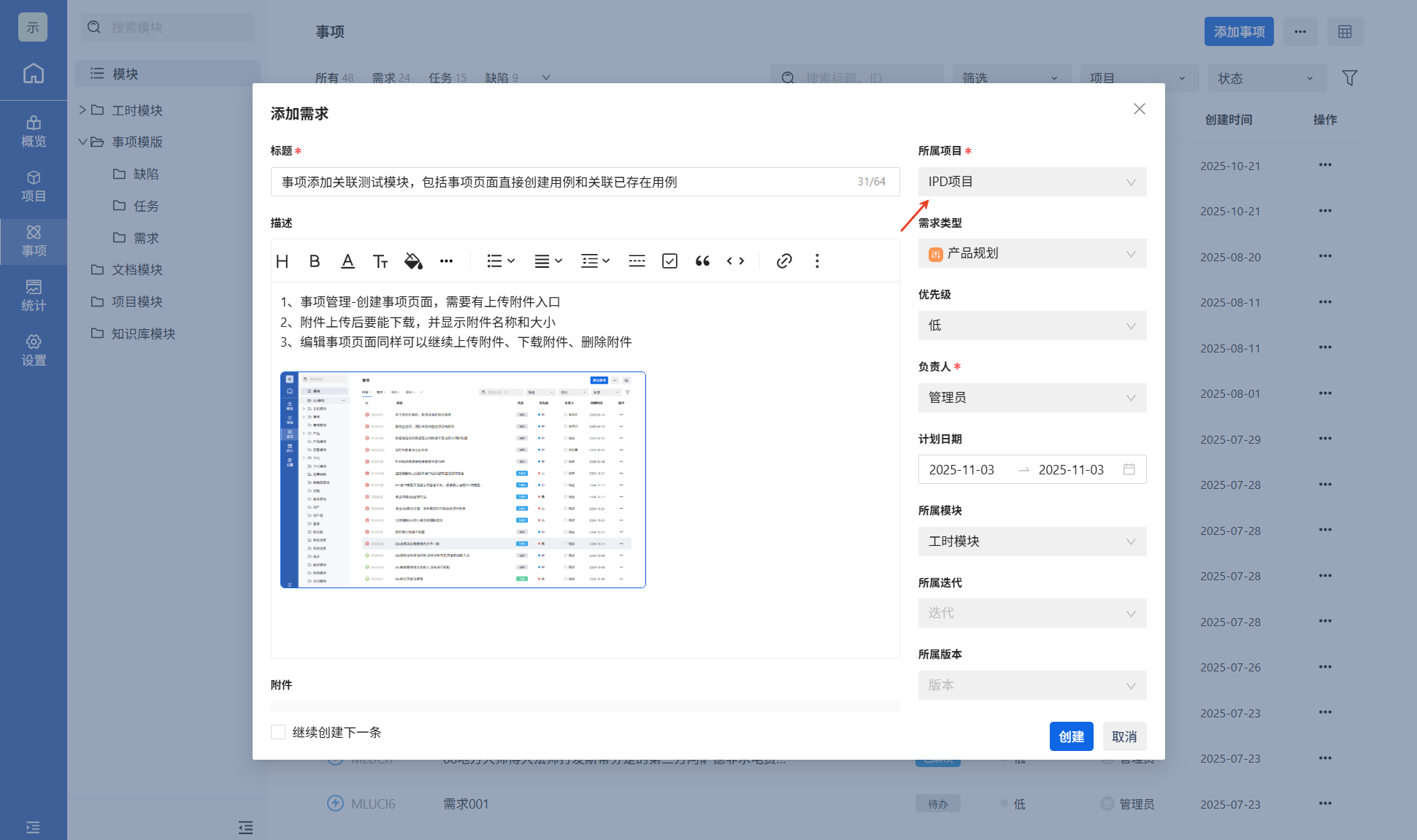Insert a blockquote in description
The image size is (1417, 840).
point(702,261)
